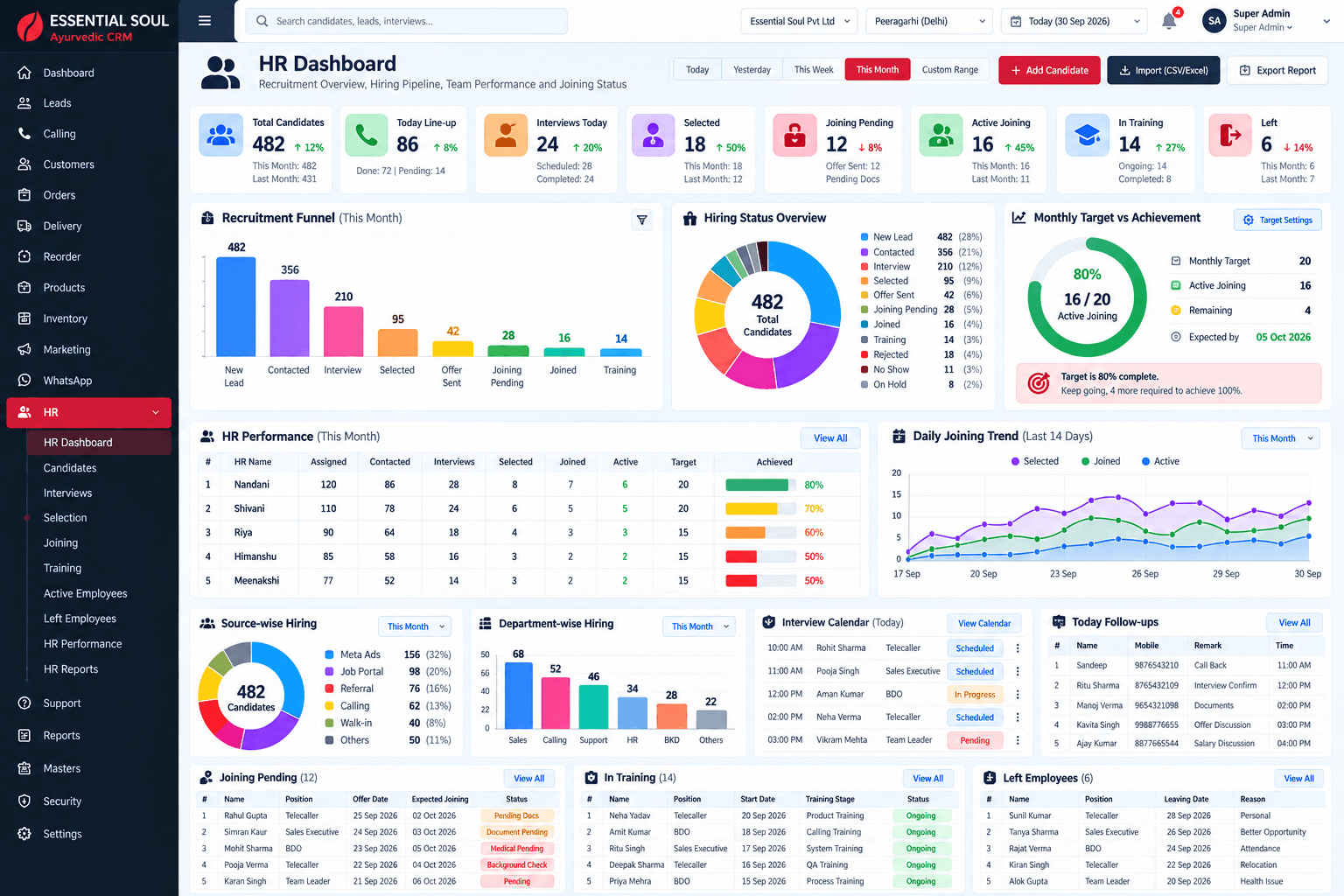The height and width of the screenshot is (896, 1344).
Task: Click the Export Report button
Action: (1277, 70)
